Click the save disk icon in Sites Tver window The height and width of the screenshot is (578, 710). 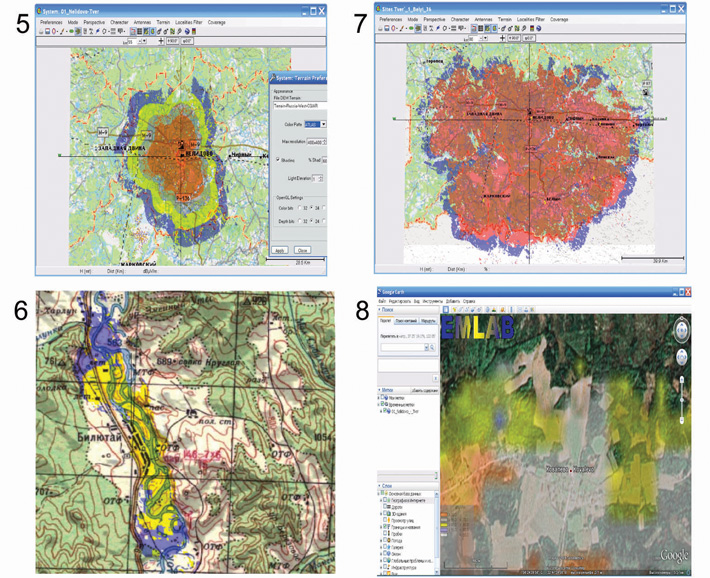tap(387, 28)
